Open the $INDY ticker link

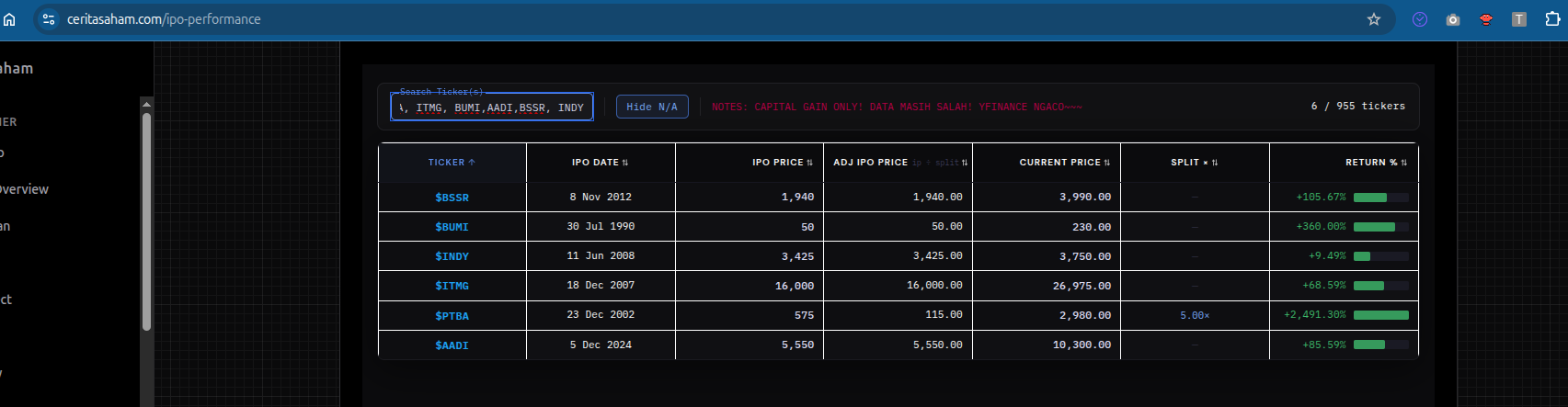pyautogui.click(x=452, y=256)
